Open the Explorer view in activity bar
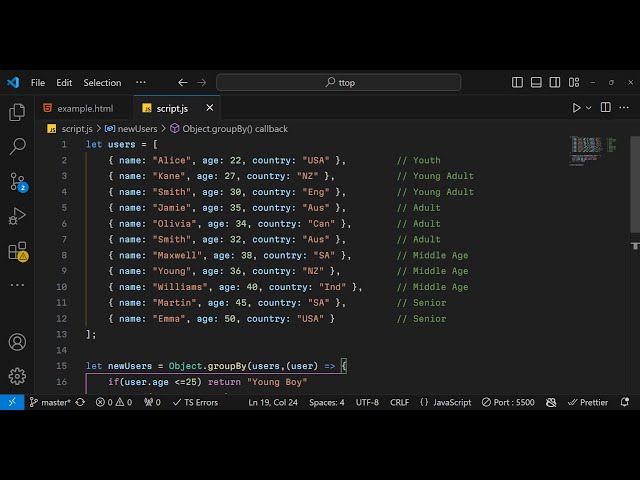 (17, 112)
